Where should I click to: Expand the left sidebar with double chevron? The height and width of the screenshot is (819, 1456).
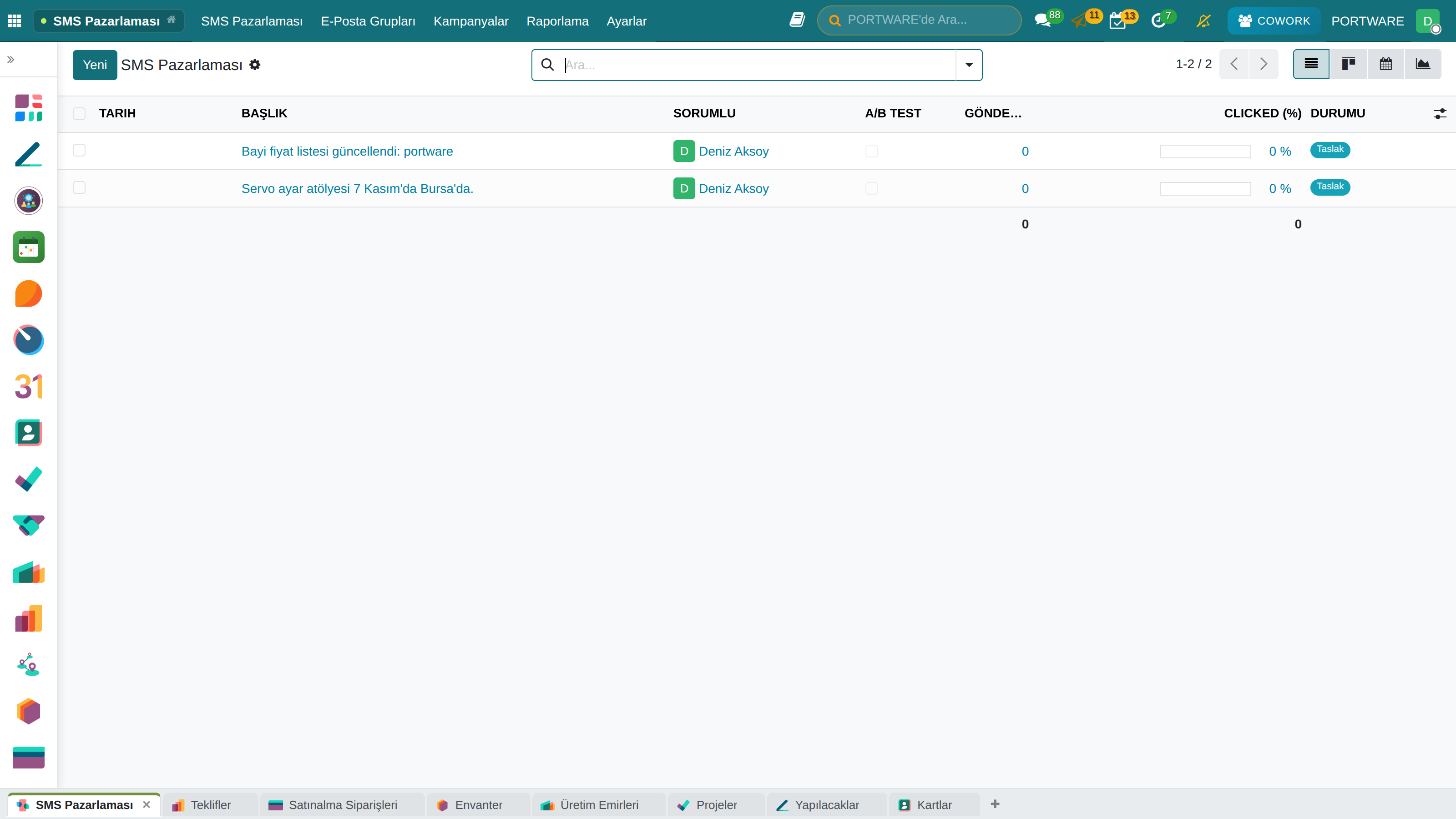pos(11,59)
